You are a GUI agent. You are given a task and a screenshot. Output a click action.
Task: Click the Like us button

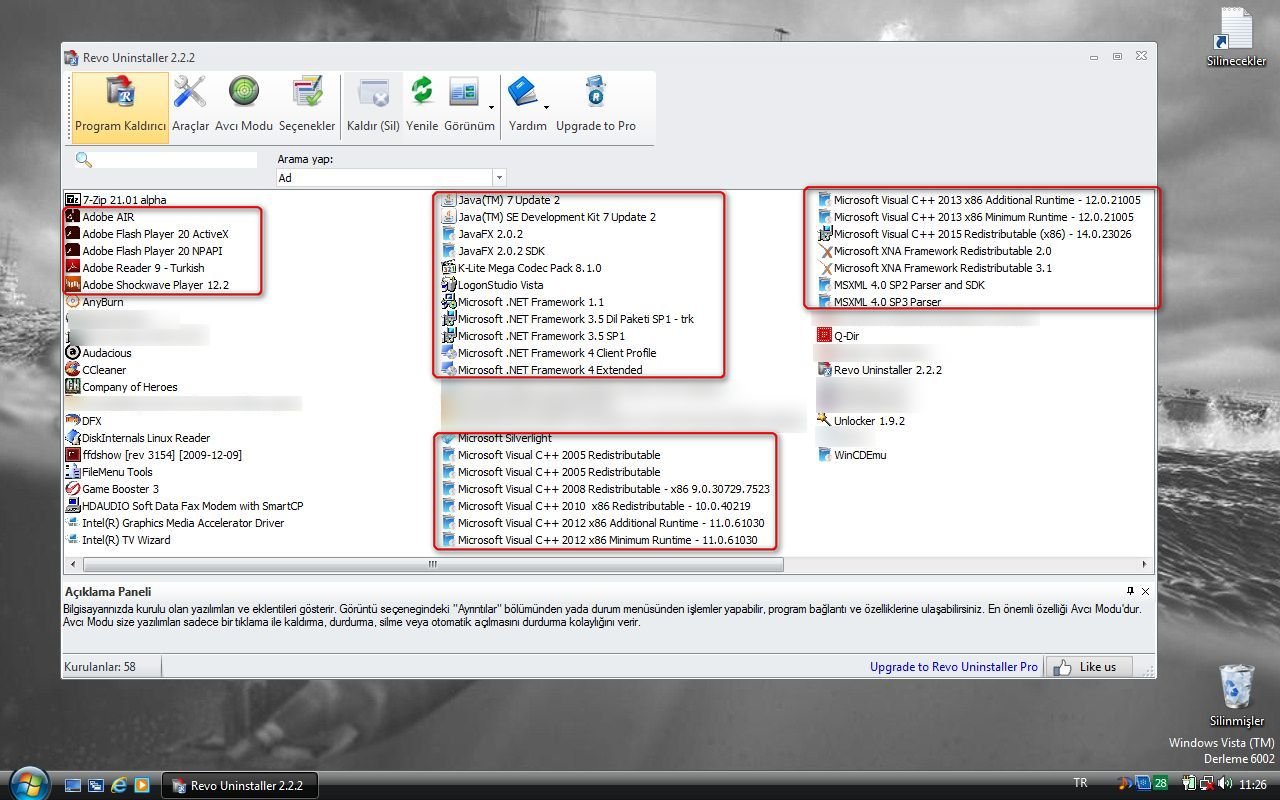click(1088, 667)
